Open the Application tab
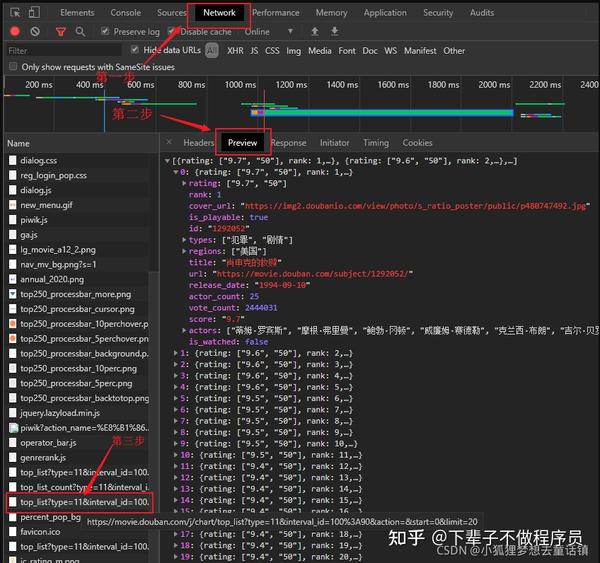 (385, 13)
